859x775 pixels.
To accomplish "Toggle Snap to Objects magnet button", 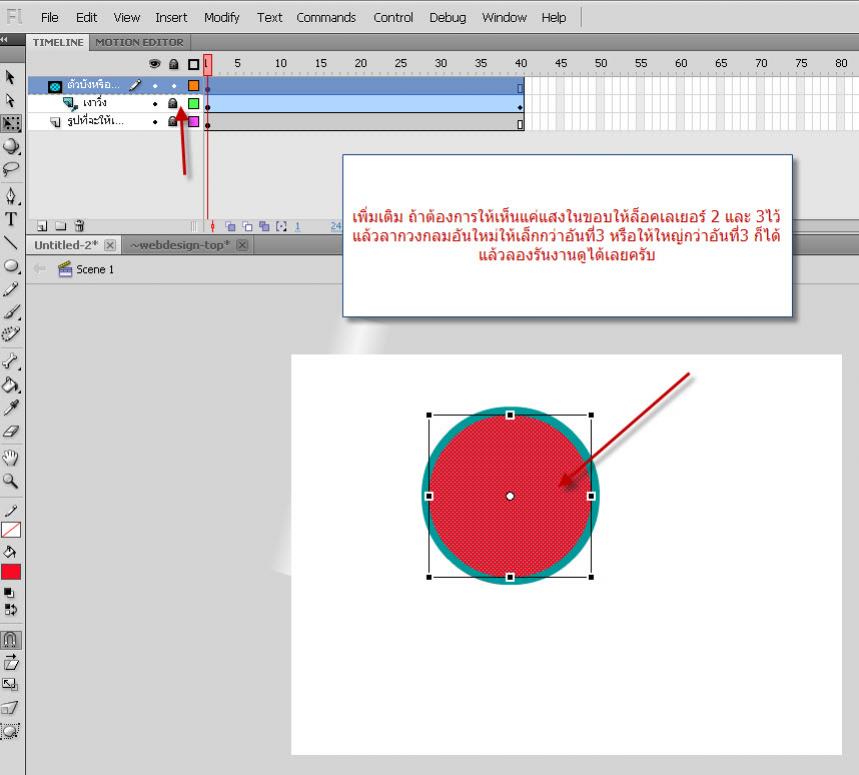I will 11,640.
